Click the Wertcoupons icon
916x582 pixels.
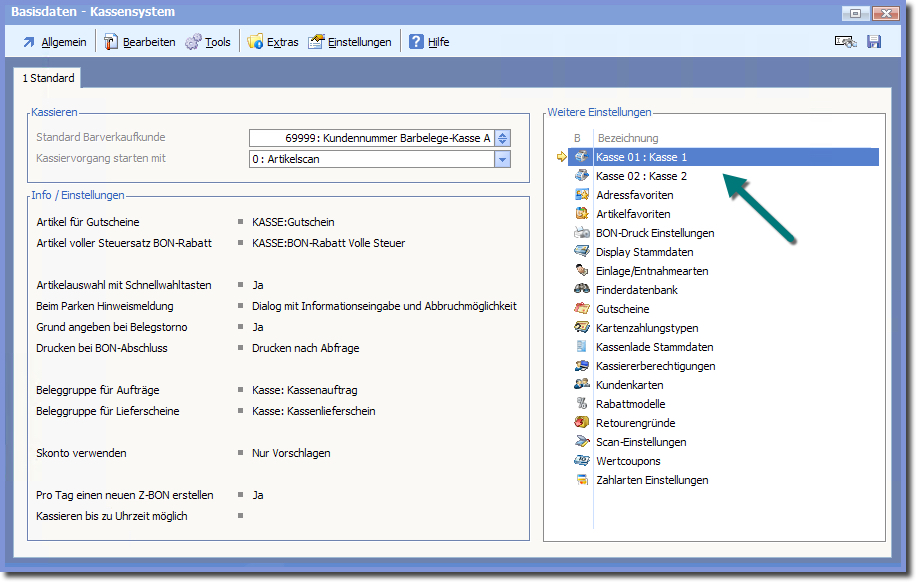click(x=582, y=461)
